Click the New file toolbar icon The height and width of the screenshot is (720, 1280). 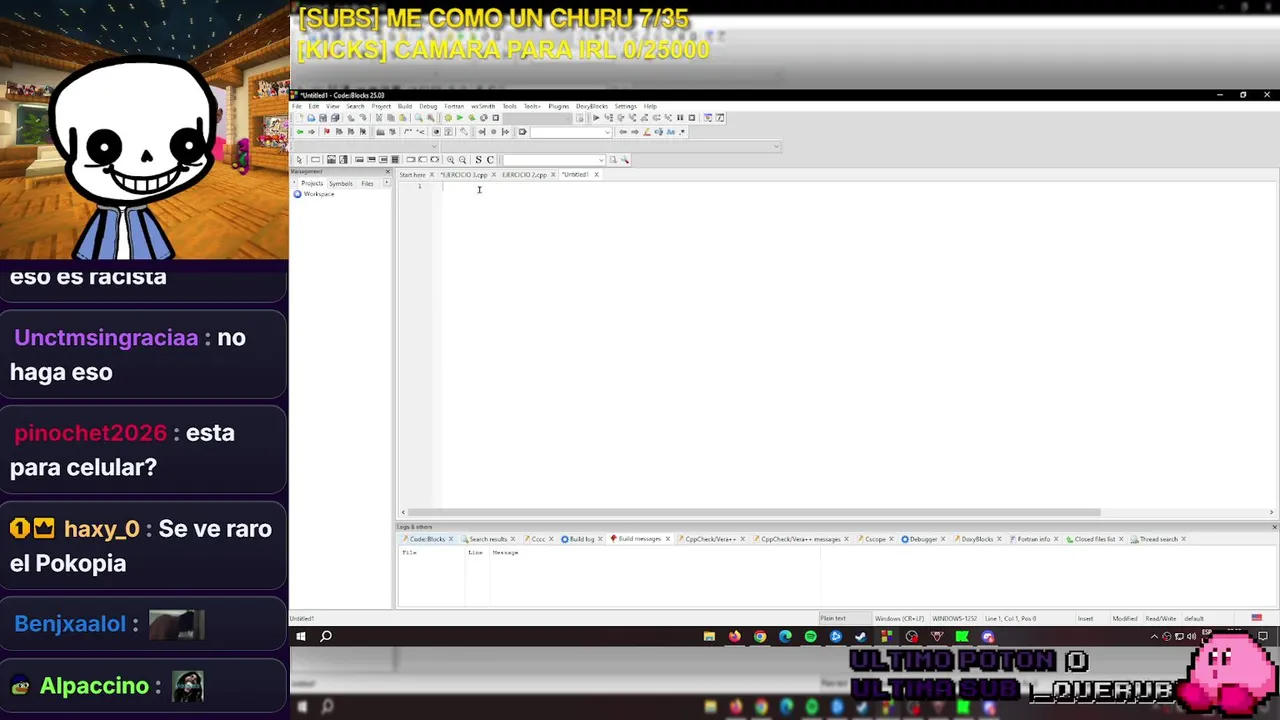[300, 117]
